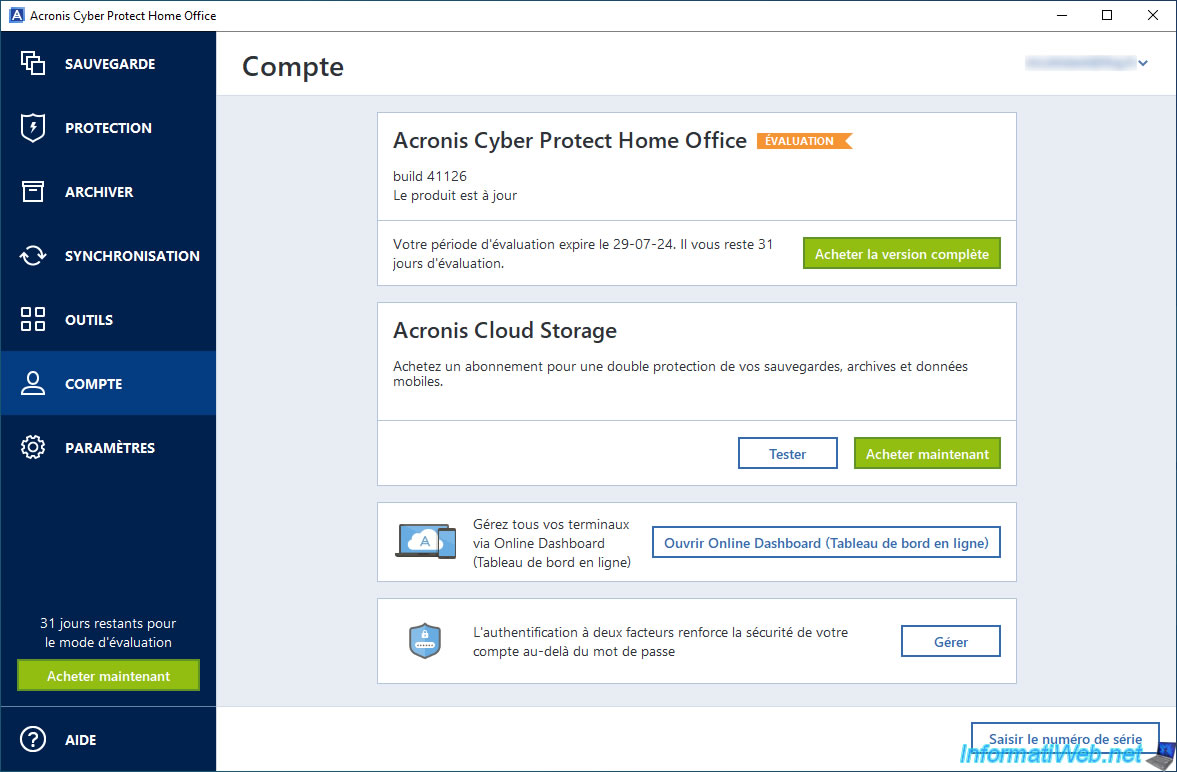1177x772 pixels.
Task: Click 'Gérez tous vos terminaux' text
Action: coord(552,543)
